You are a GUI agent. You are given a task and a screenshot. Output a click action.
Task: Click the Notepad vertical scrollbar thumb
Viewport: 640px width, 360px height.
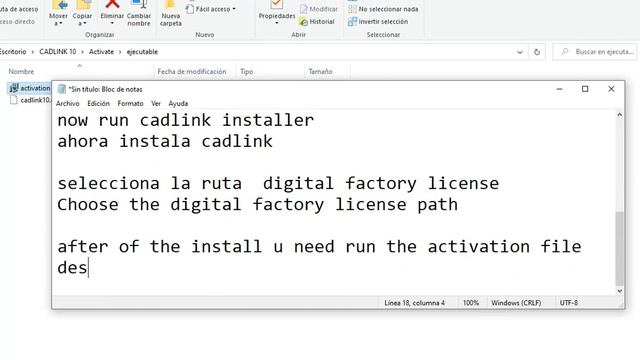[x=620, y=249]
